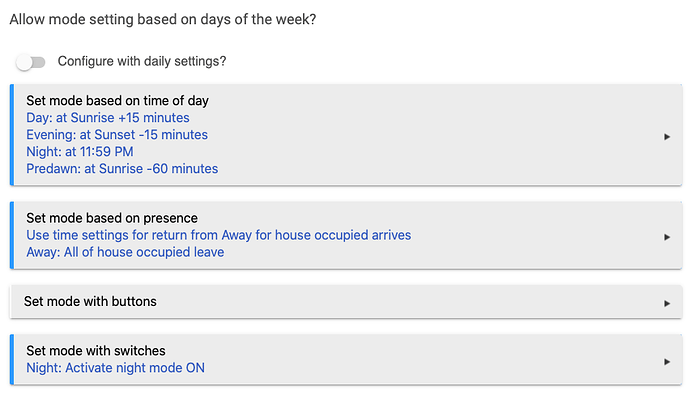Click blue bar of switches panel
The height and width of the screenshot is (395, 690).
point(12,359)
